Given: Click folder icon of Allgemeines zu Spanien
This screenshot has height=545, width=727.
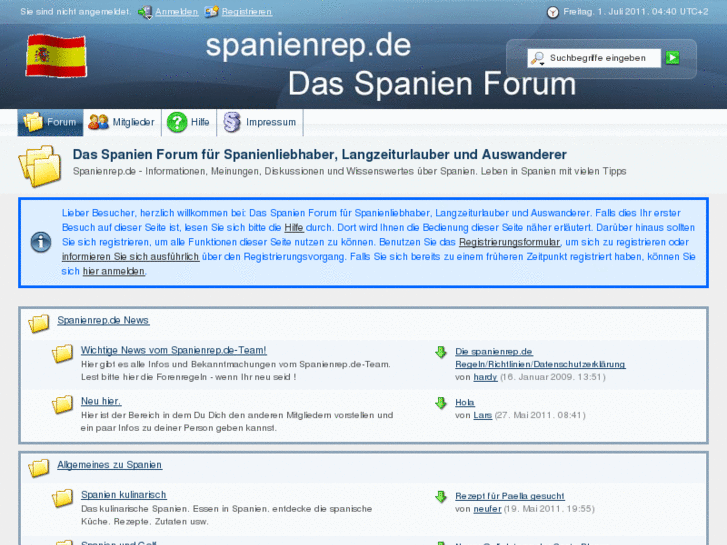Looking at the screenshot, I should coord(38,468).
